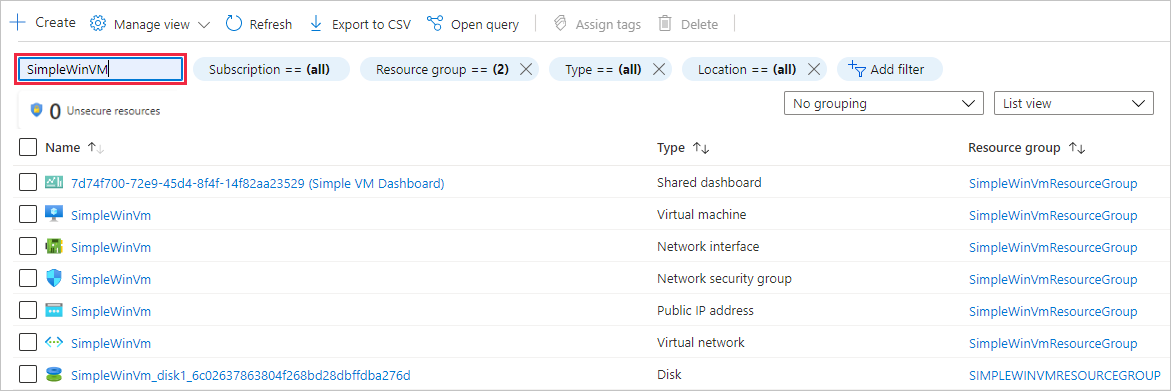
Task: Click the Manage view gear icon
Action: [x=98, y=24]
